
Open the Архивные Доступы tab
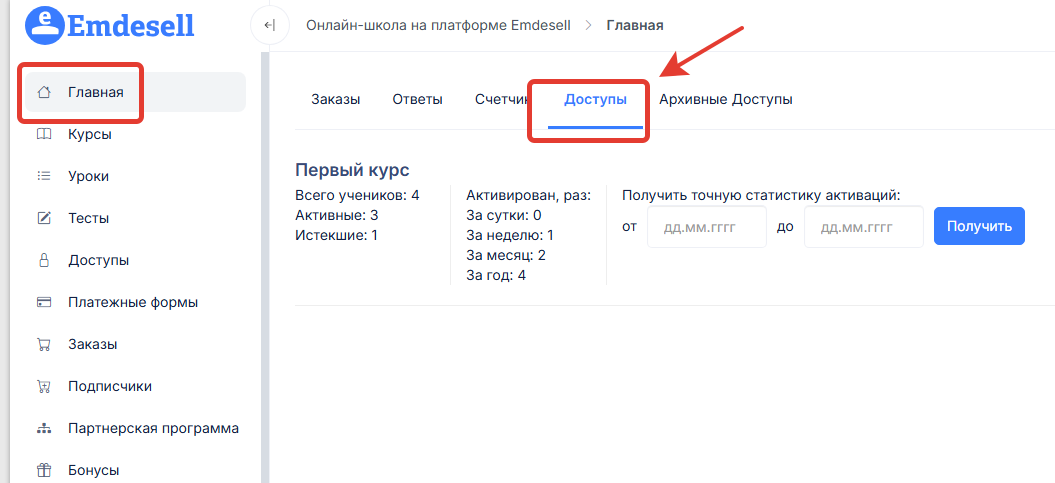tap(725, 99)
